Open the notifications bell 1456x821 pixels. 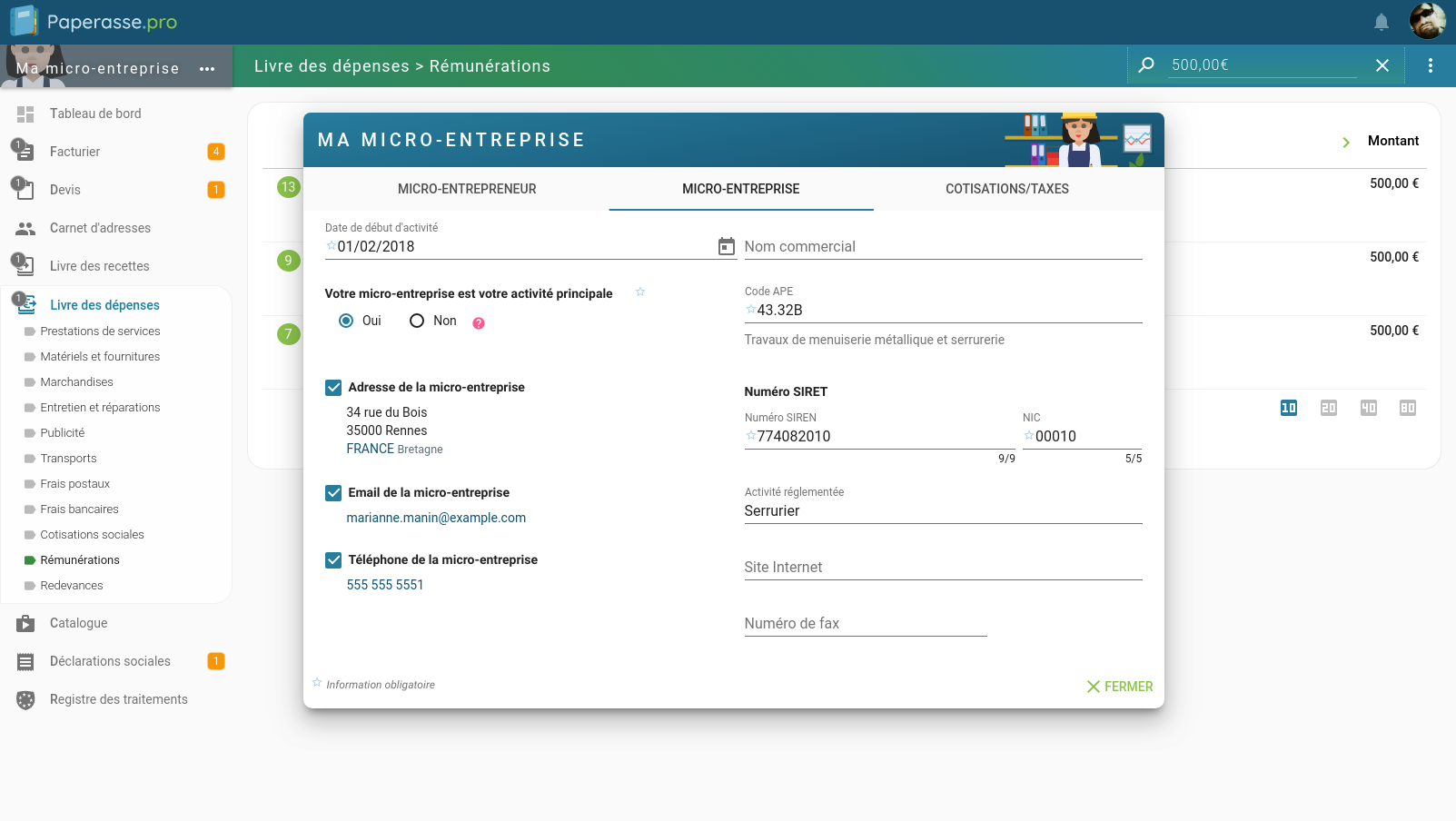(x=1381, y=22)
